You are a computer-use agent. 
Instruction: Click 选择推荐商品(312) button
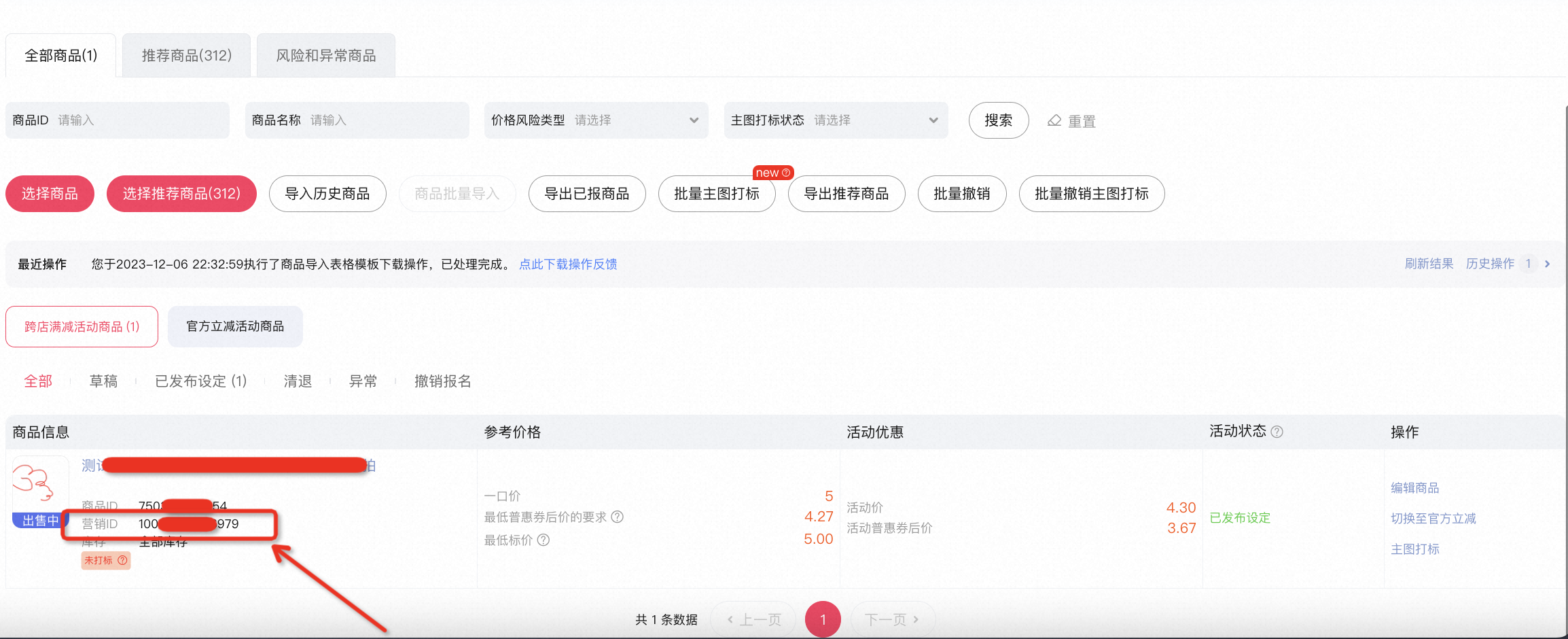pos(181,194)
